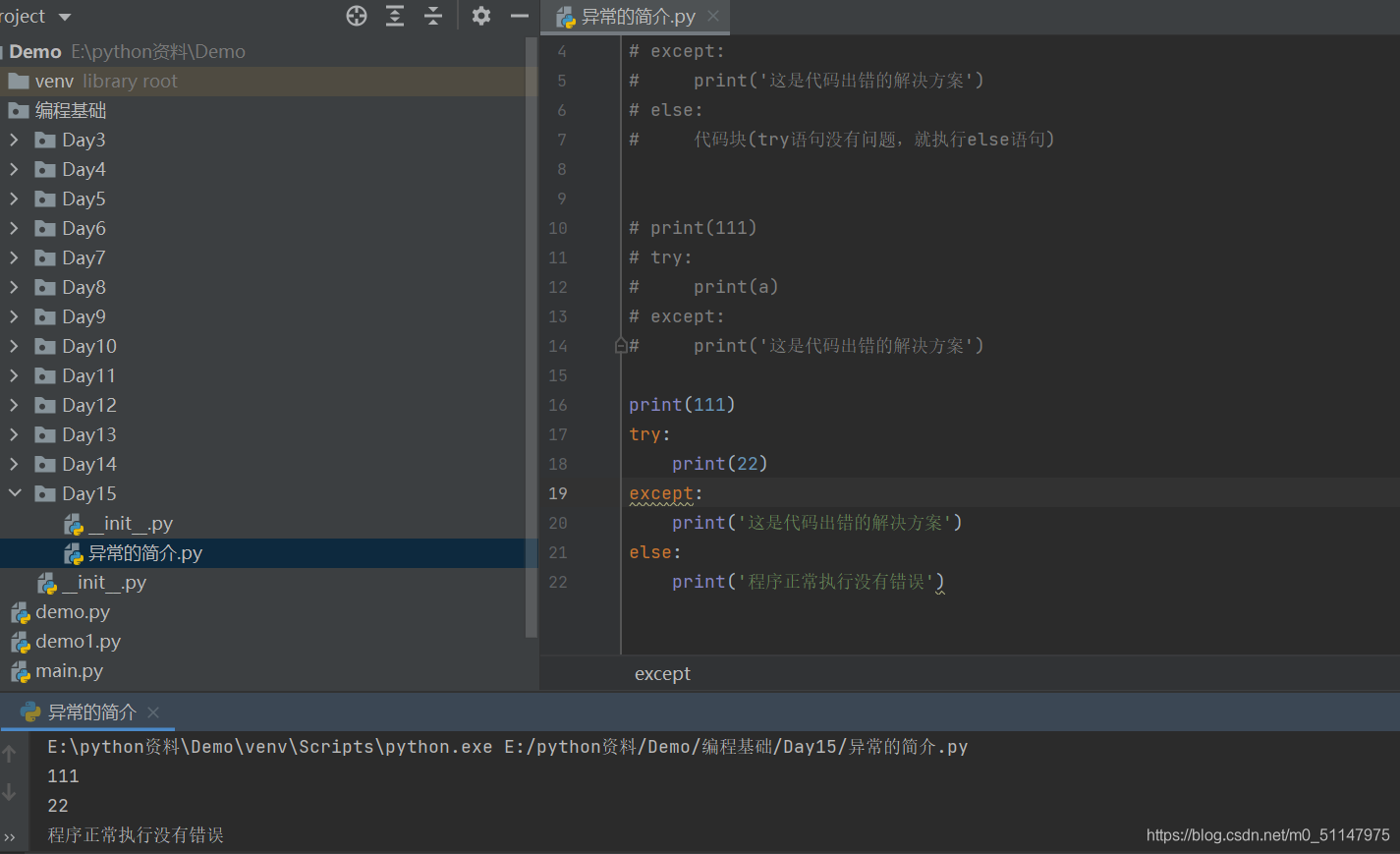Select the demo1.py file name
Image resolution: width=1400 pixels, height=854 pixels.
(x=79, y=641)
